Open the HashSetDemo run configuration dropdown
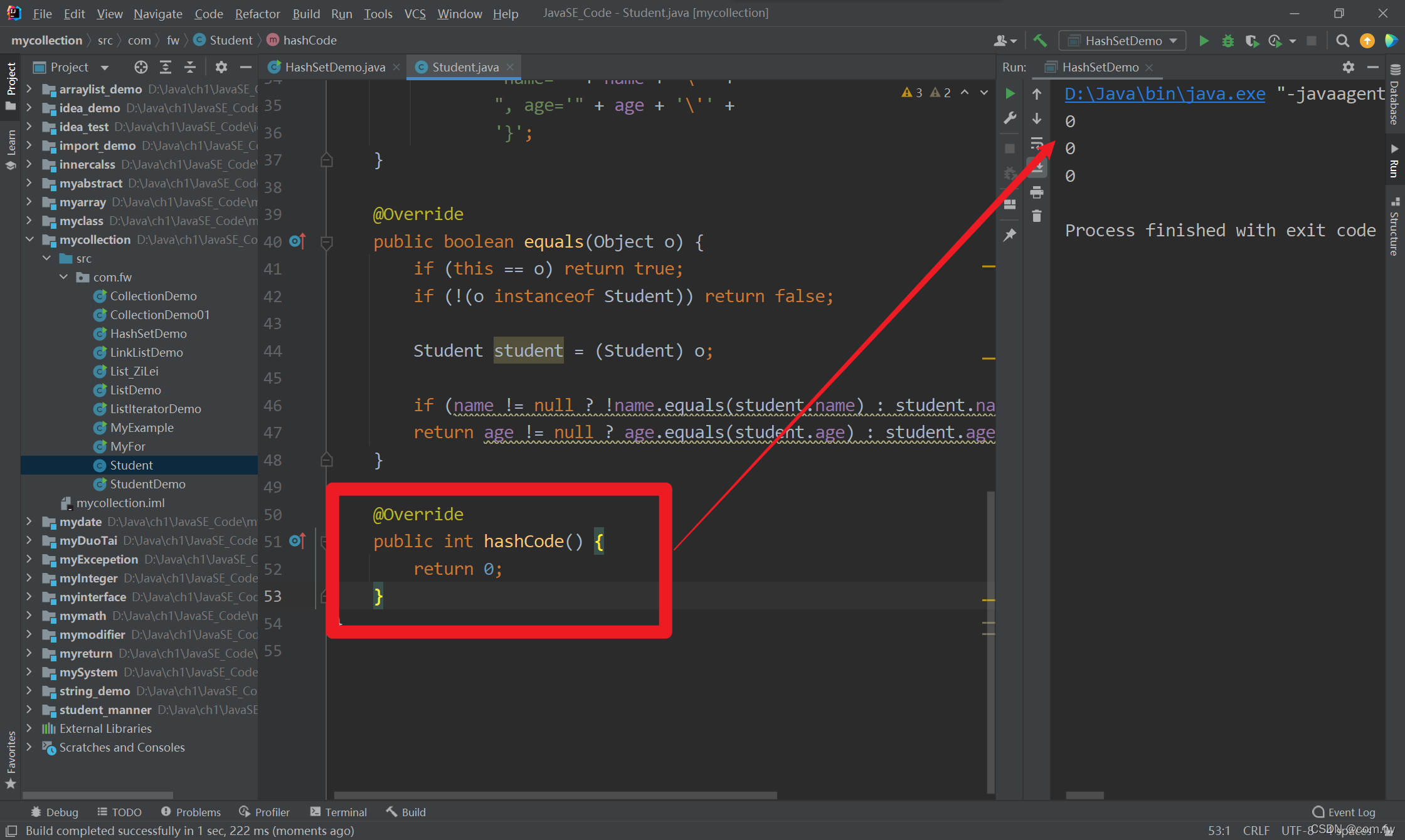The image size is (1405, 840). tap(1121, 41)
